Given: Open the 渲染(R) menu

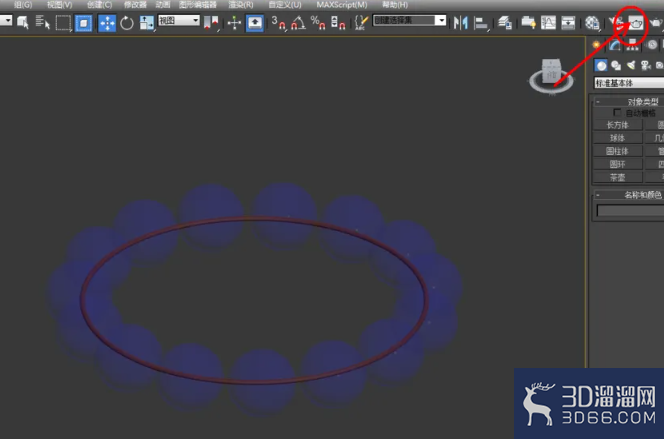Looking at the screenshot, I should point(241,5).
